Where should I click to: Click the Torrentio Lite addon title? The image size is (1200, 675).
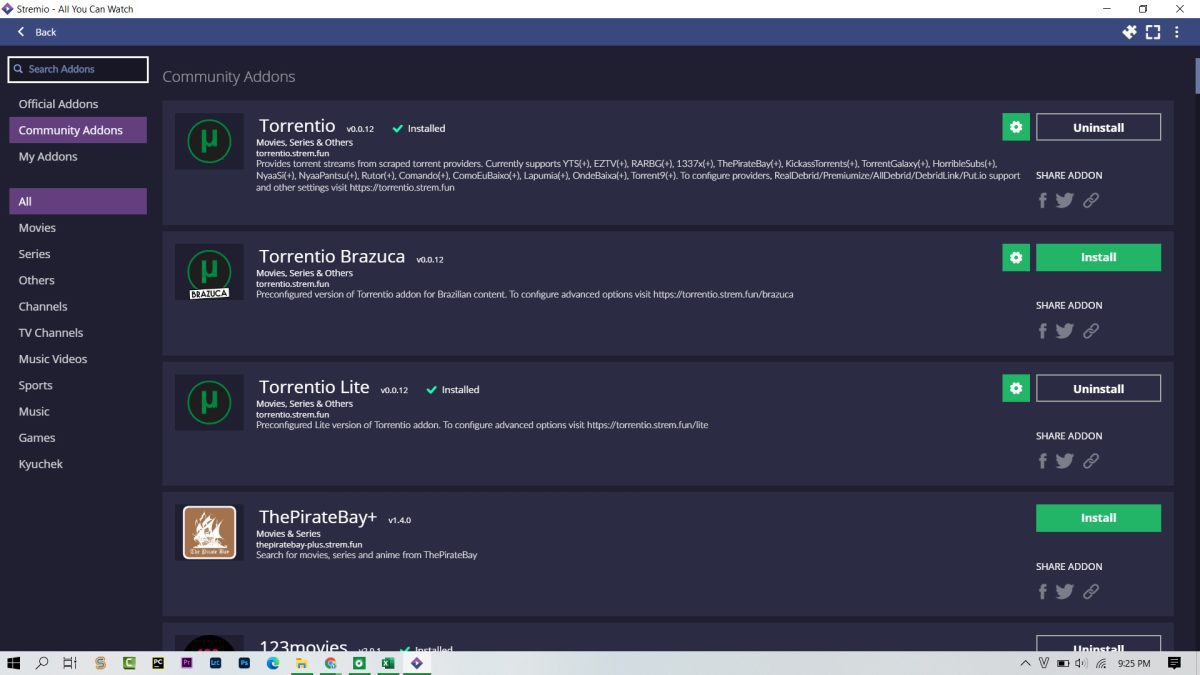click(314, 387)
